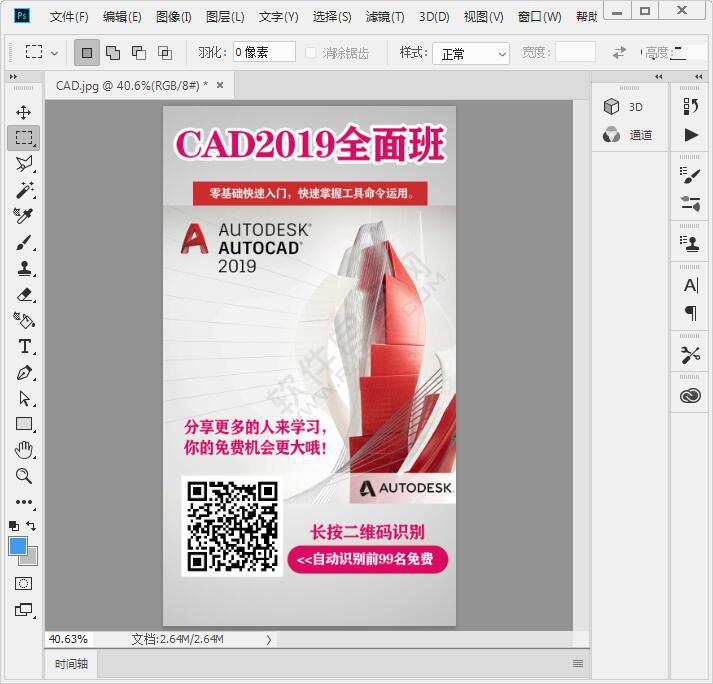Click the 40.63% zoom level field
The image size is (713, 684).
point(68,639)
